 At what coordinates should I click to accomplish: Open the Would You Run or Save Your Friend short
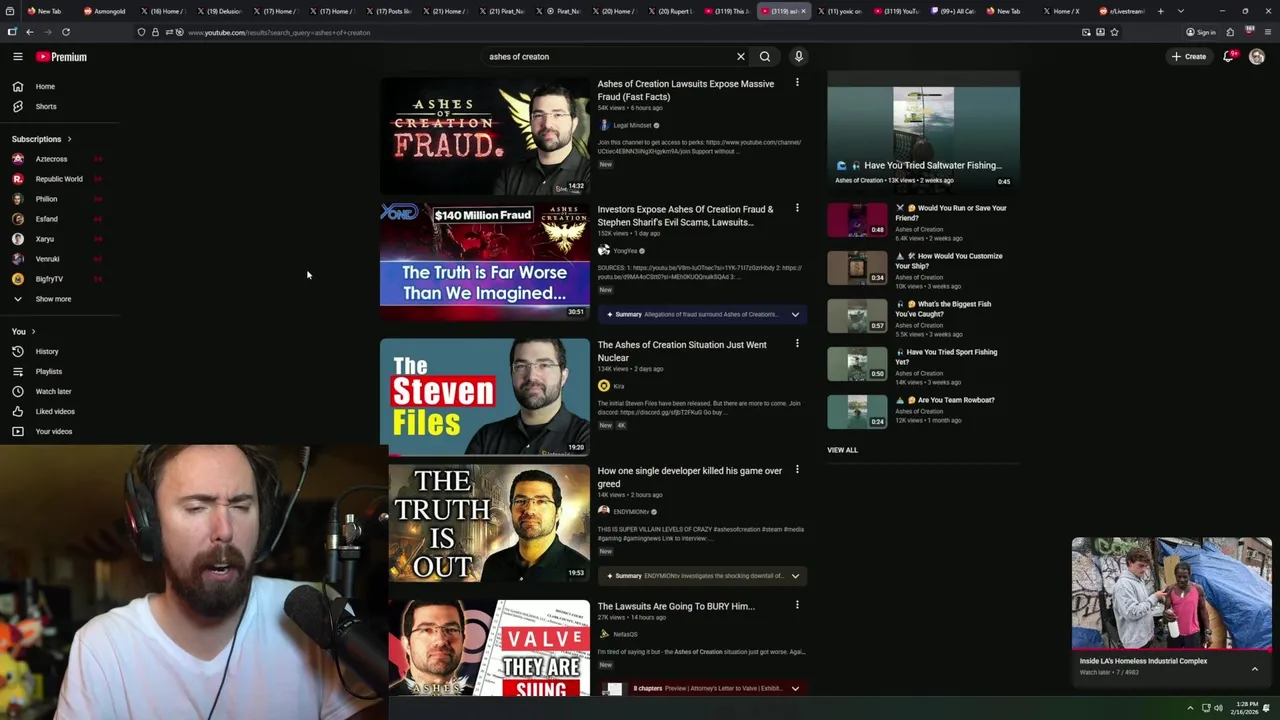[857, 220]
